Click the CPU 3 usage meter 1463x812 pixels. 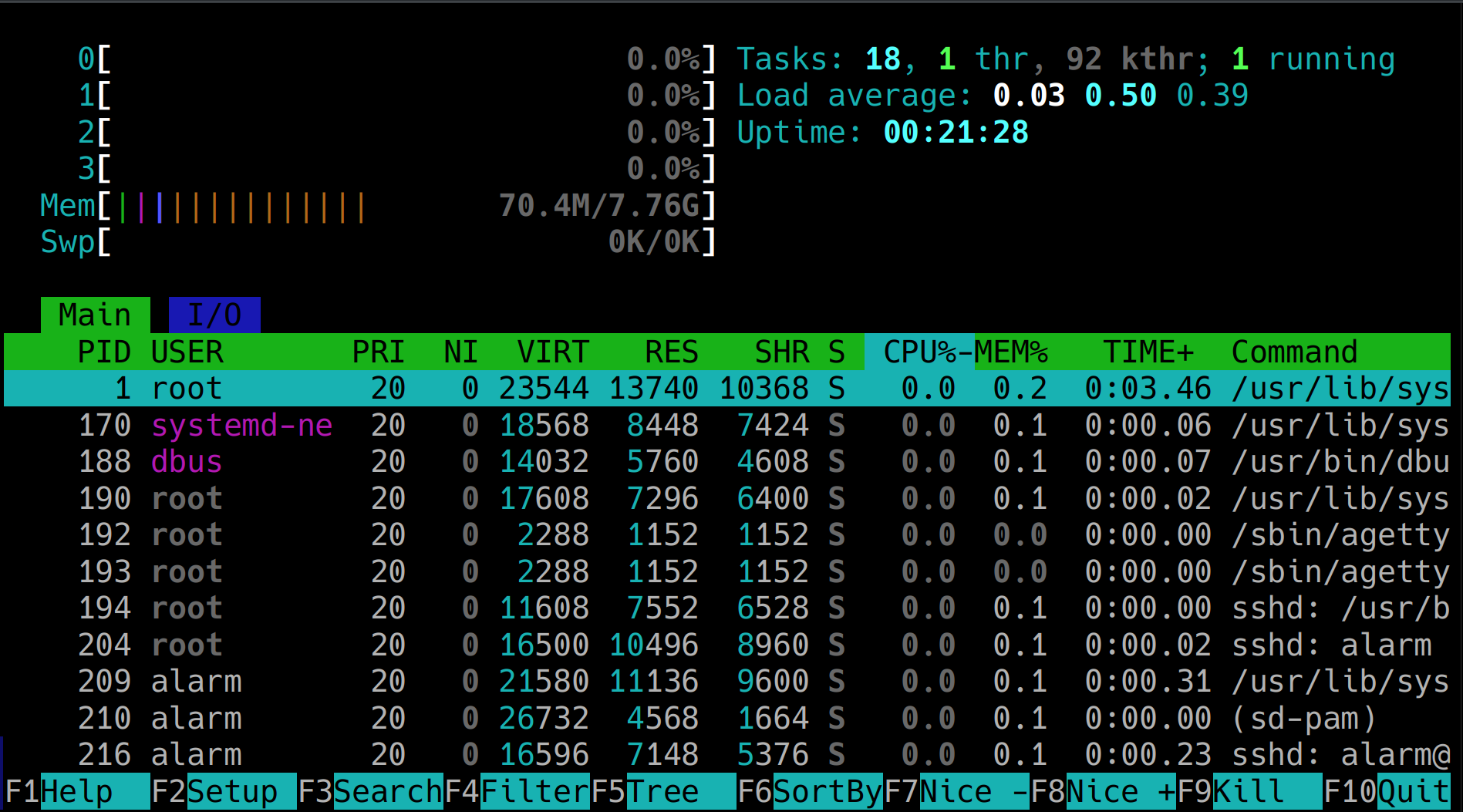(x=397, y=168)
